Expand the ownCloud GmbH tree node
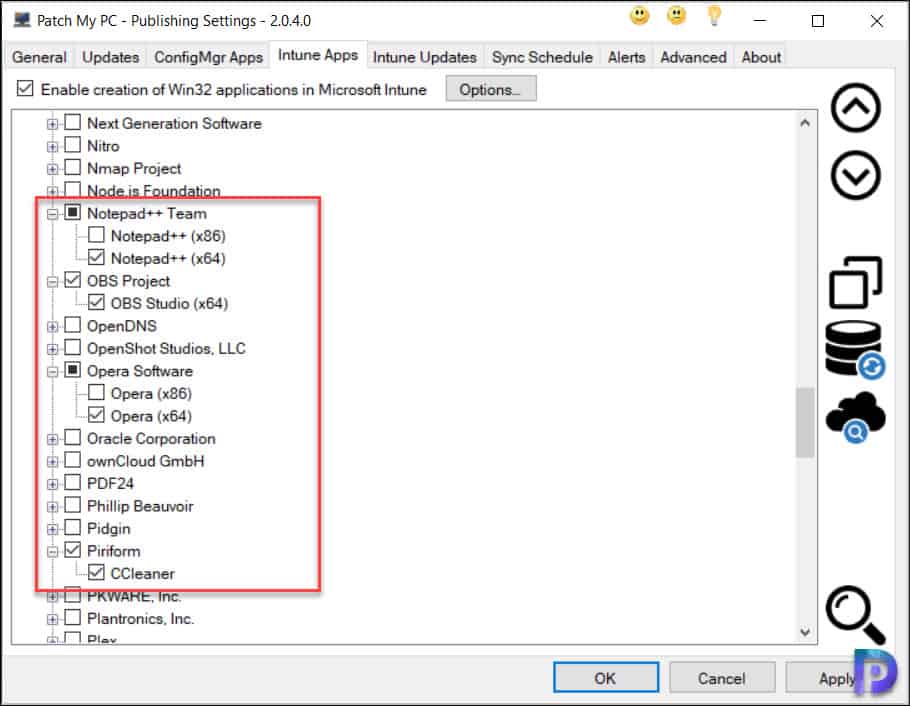This screenshot has width=910, height=706. coord(52,462)
